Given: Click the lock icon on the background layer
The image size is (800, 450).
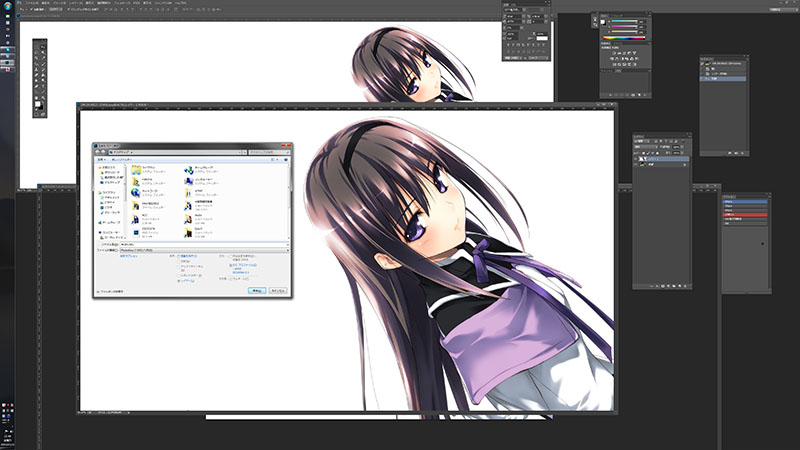Looking at the screenshot, I should [685, 165].
